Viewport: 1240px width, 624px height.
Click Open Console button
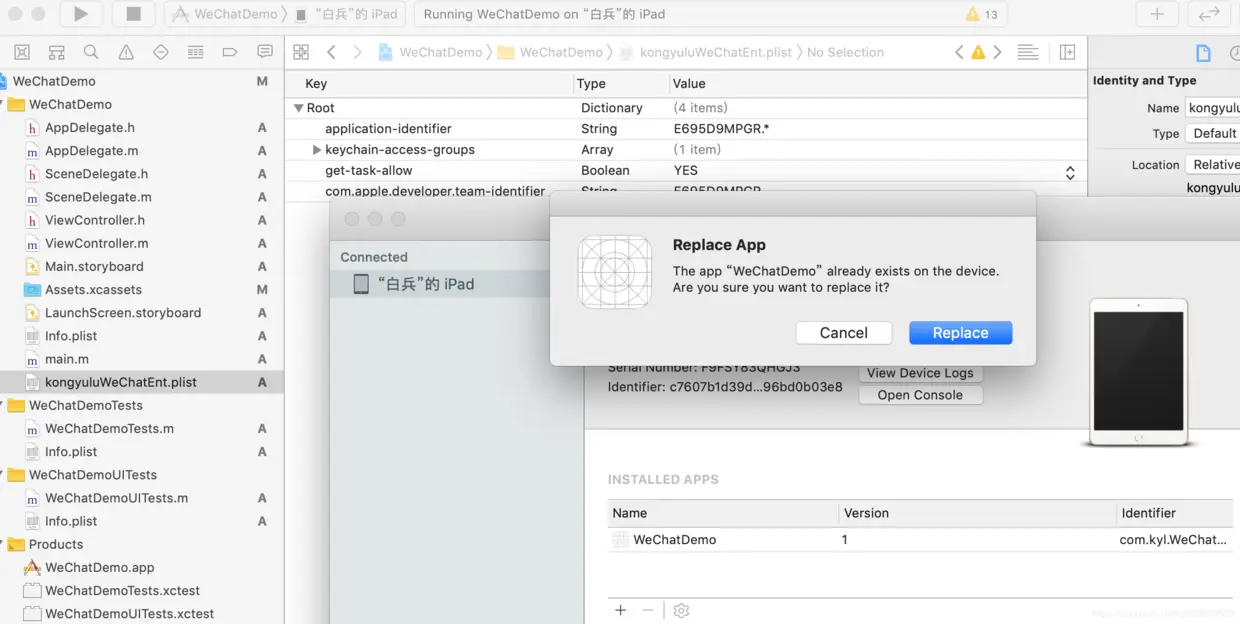920,395
